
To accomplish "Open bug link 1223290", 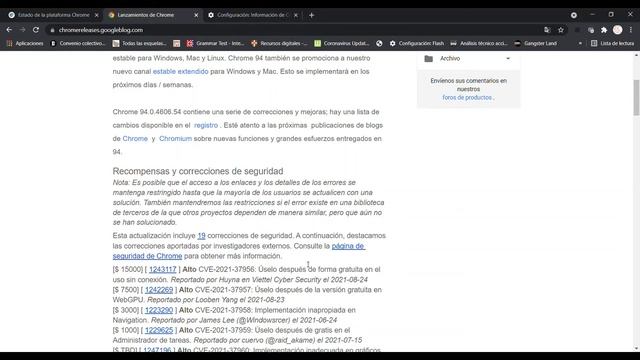I will 159,310.
